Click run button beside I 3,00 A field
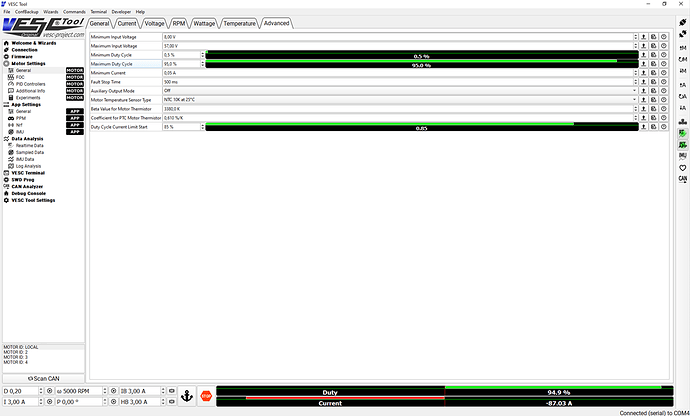The image size is (690, 416). (x=50, y=402)
